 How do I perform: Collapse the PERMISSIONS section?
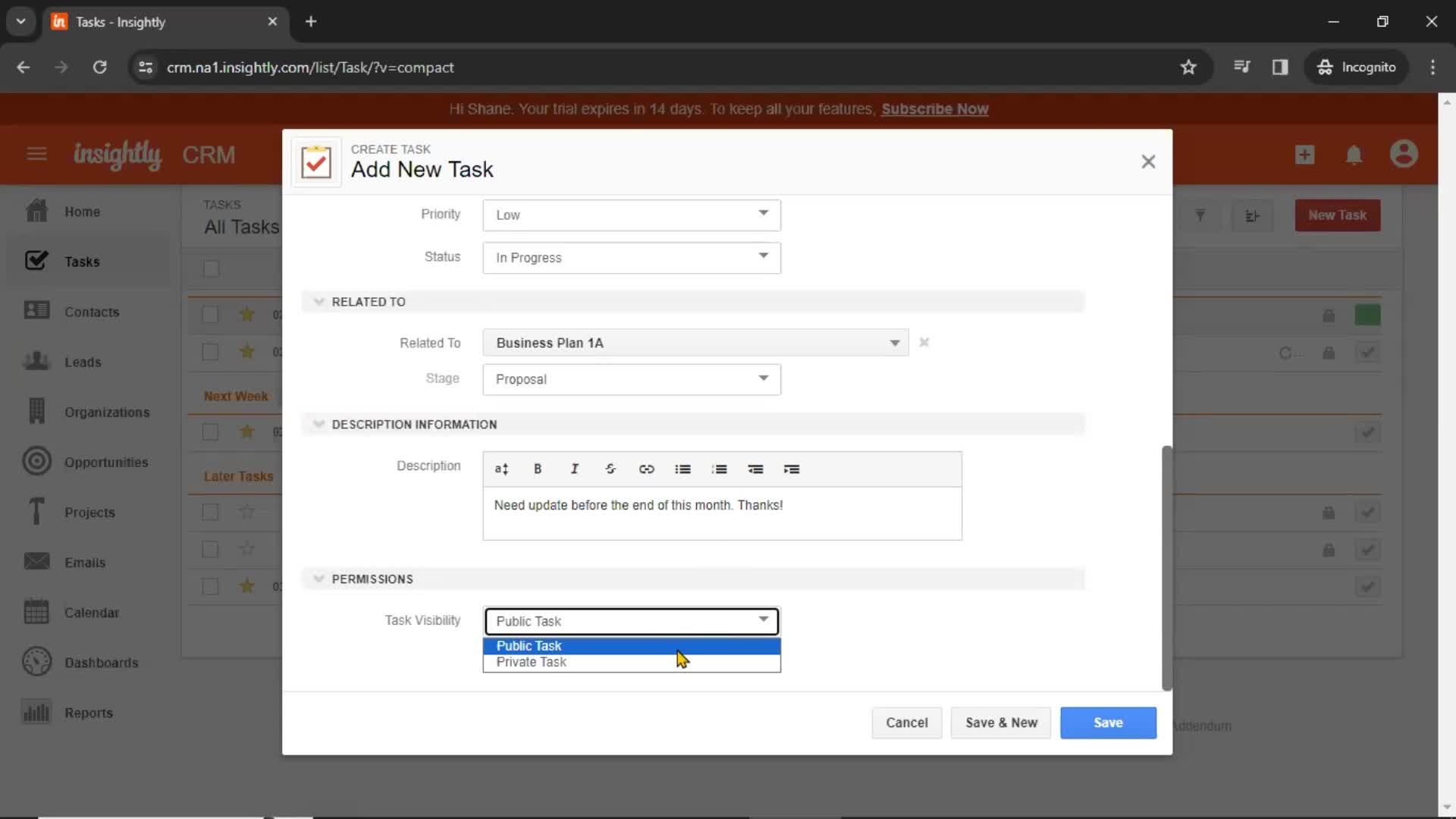[x=318, y=578]
